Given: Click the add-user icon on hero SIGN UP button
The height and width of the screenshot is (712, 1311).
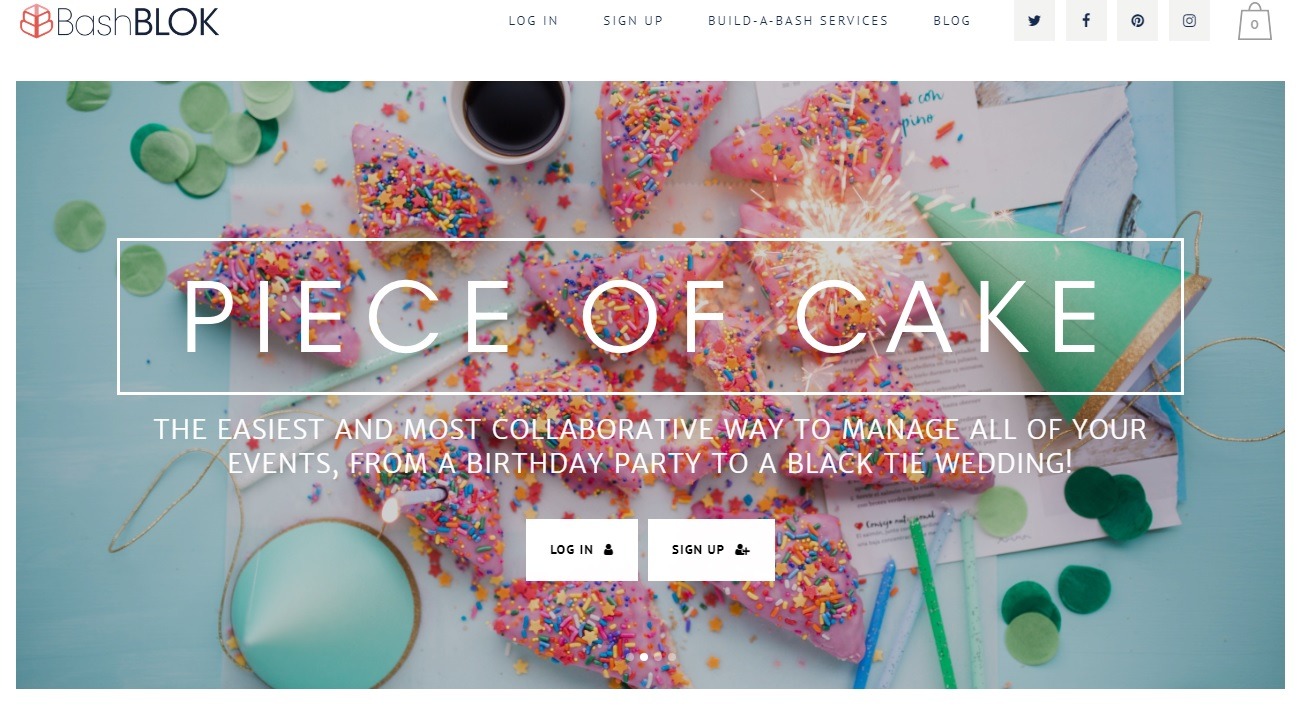Looking at the screenshot, I should point(742,550).
